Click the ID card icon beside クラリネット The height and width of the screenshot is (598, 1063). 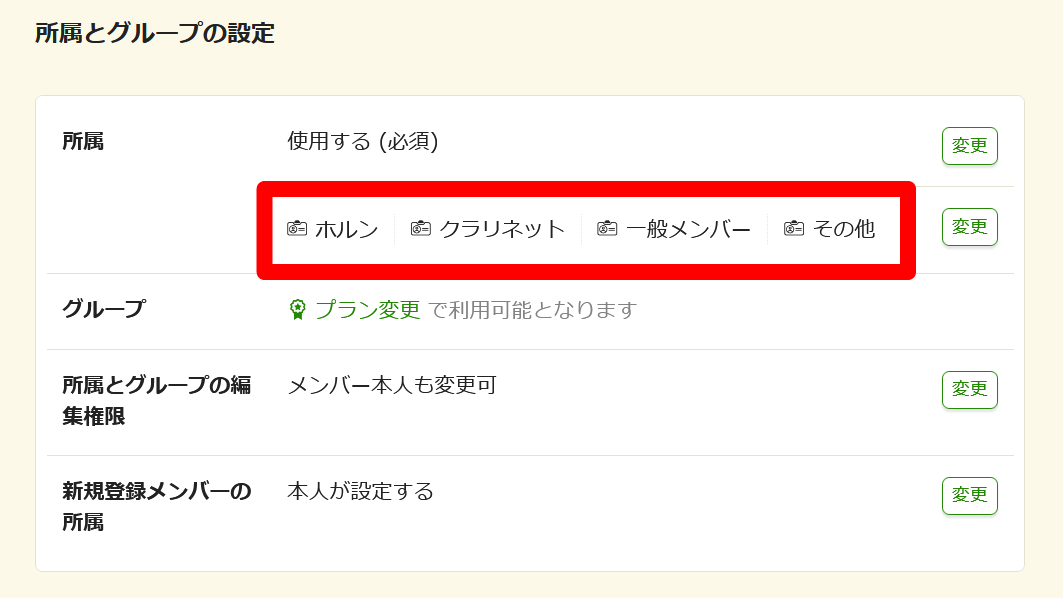point(421,228)
